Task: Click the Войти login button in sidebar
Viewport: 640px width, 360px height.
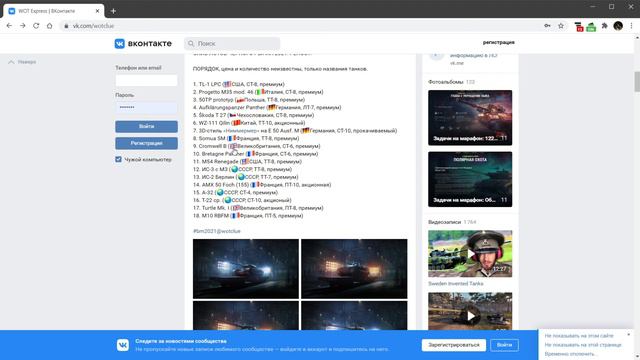Action: pyautogui.click(x=146, y=127)
